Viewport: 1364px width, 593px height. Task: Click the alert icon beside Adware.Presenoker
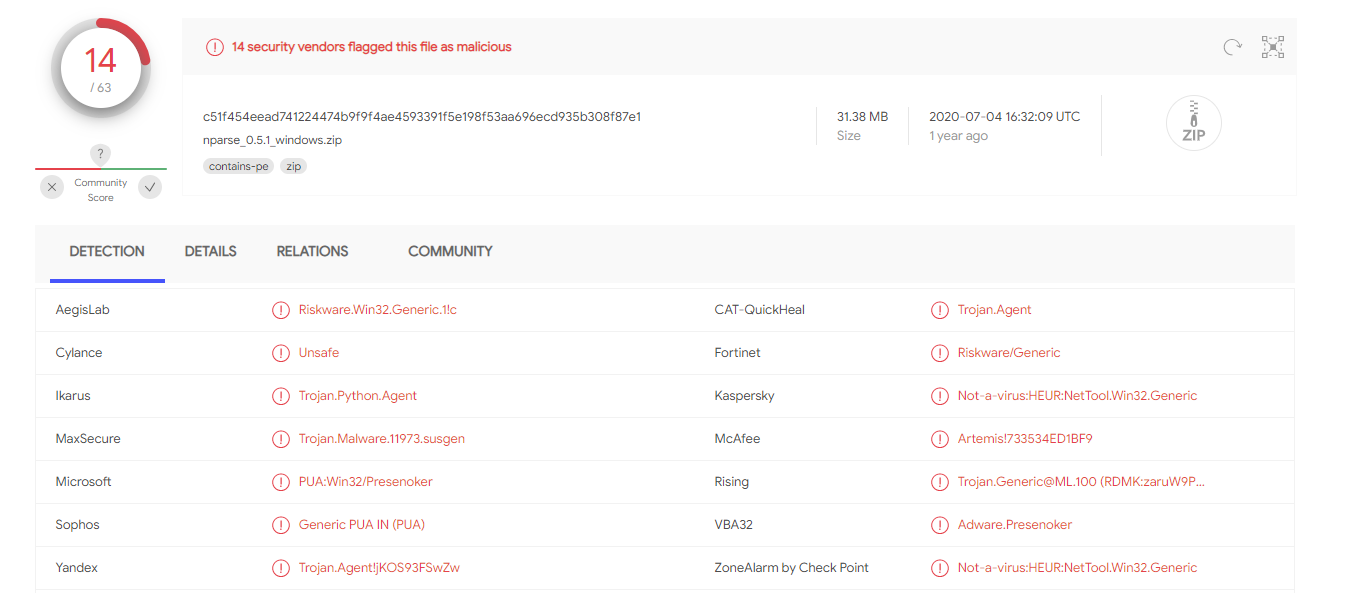click(940, 525)
